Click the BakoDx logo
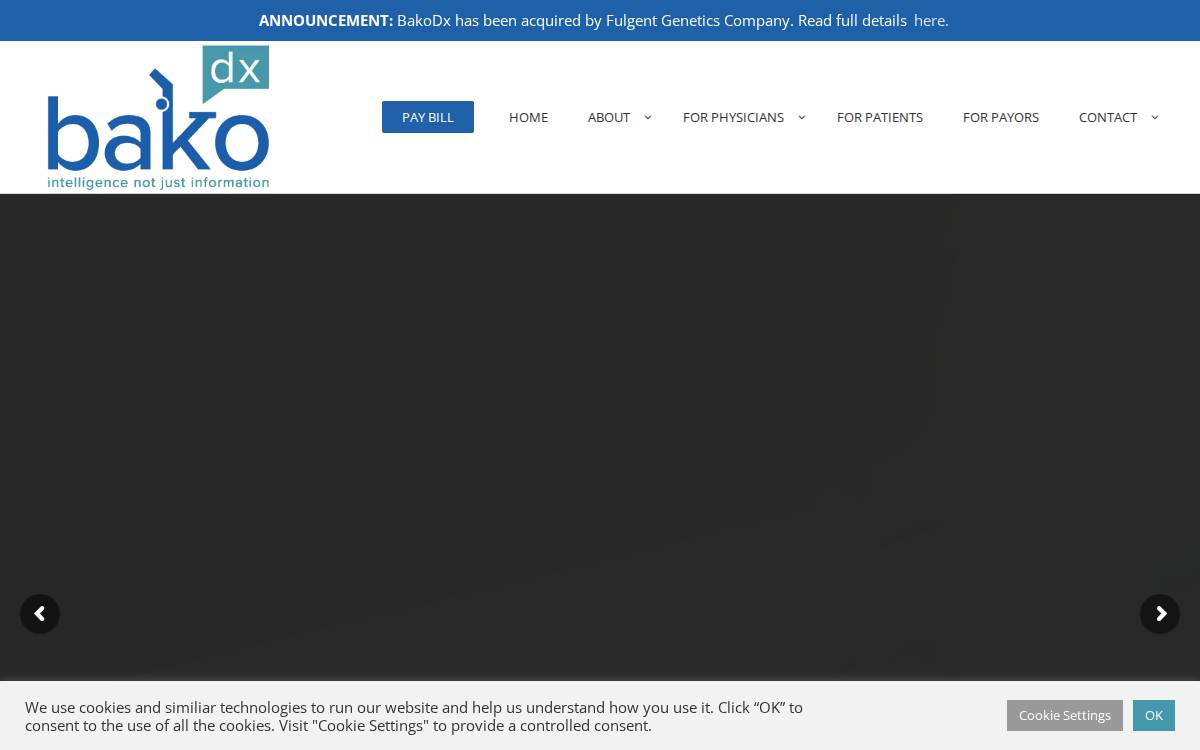The height and width of the screenshot is (750, 1200). pos(158,117)
